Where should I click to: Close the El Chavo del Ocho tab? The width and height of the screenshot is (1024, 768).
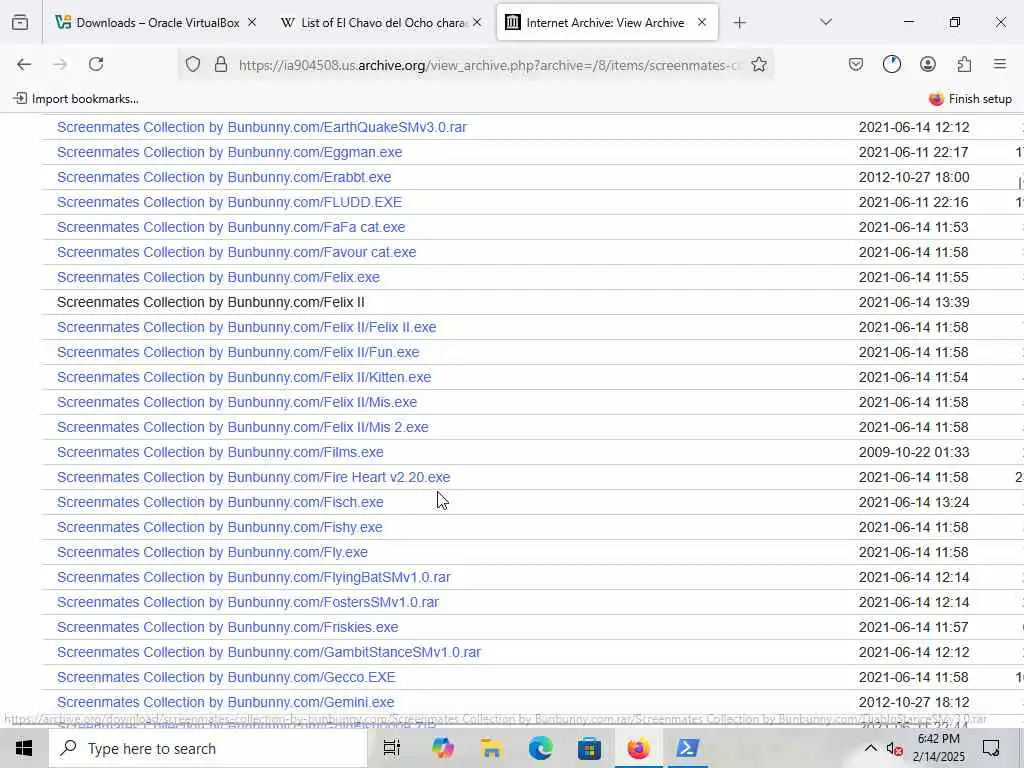pos(477,22)
